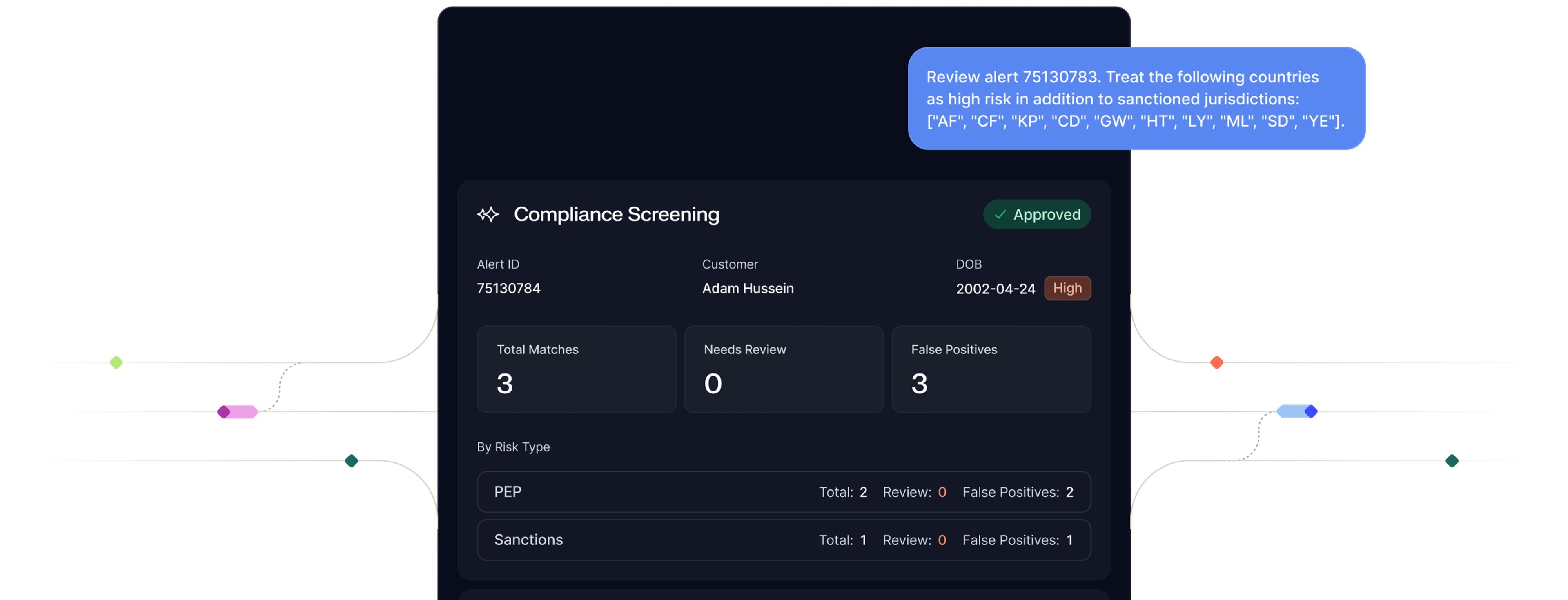Click the Compliance Screening heading
This screenshot has width=1568, height=600.
pyautogui.click(x=616, y=214)
